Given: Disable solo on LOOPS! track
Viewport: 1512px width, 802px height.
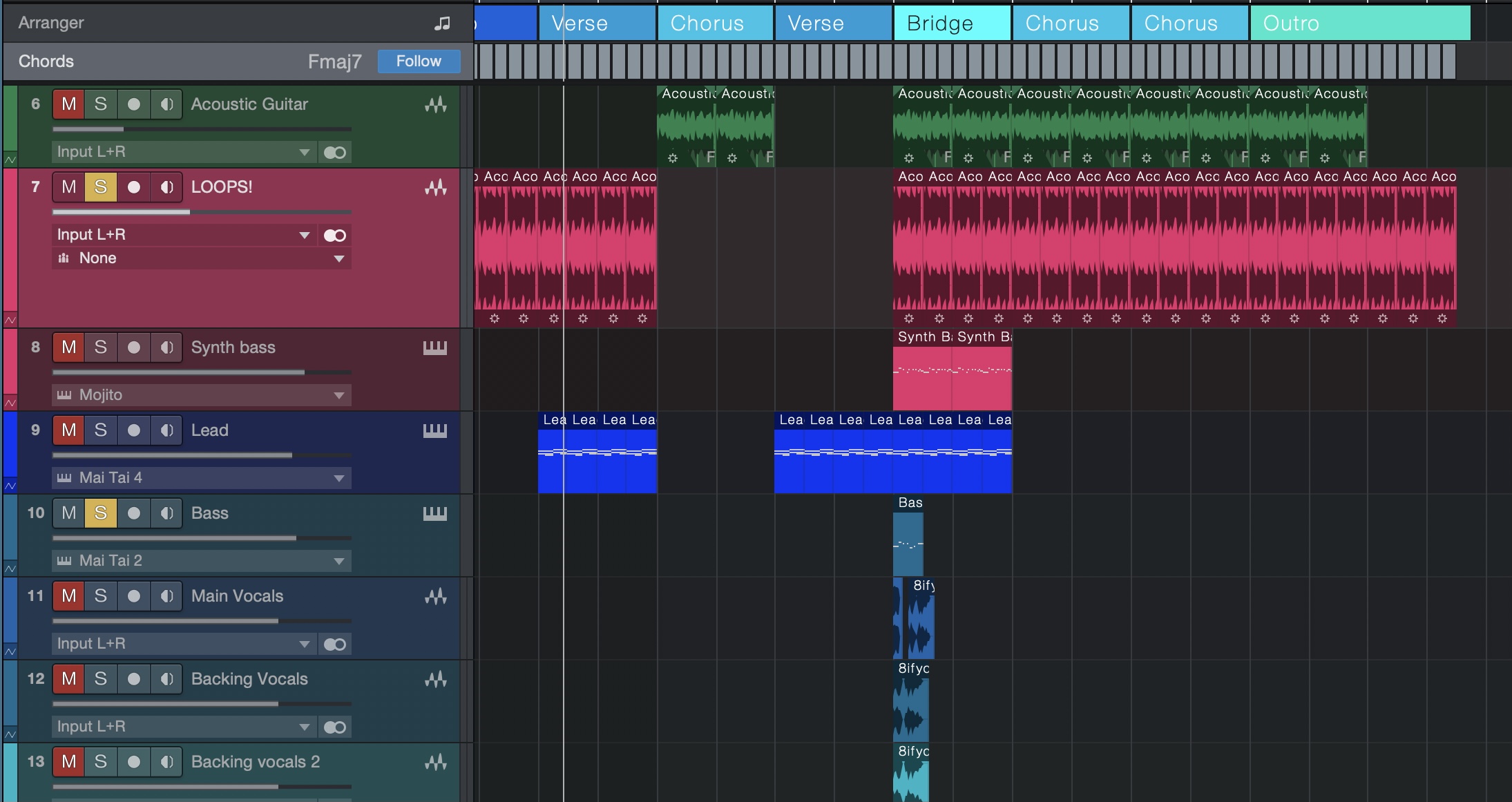Looking at the screenshot, I should click(101, 187).
